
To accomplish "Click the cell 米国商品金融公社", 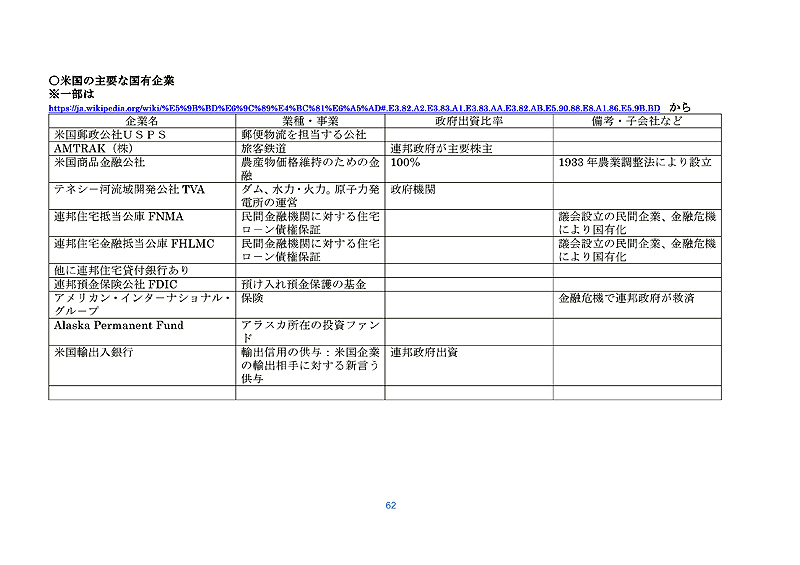I will pyautogui.click(x=142, y=169).
